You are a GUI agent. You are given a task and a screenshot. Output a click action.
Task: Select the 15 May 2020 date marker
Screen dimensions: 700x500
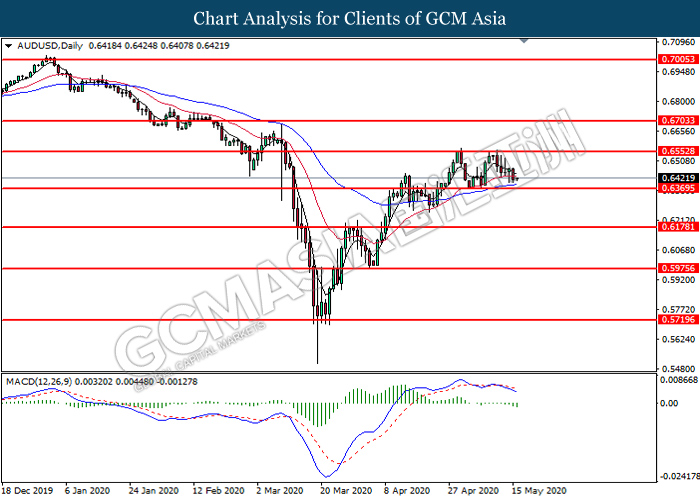539,491
